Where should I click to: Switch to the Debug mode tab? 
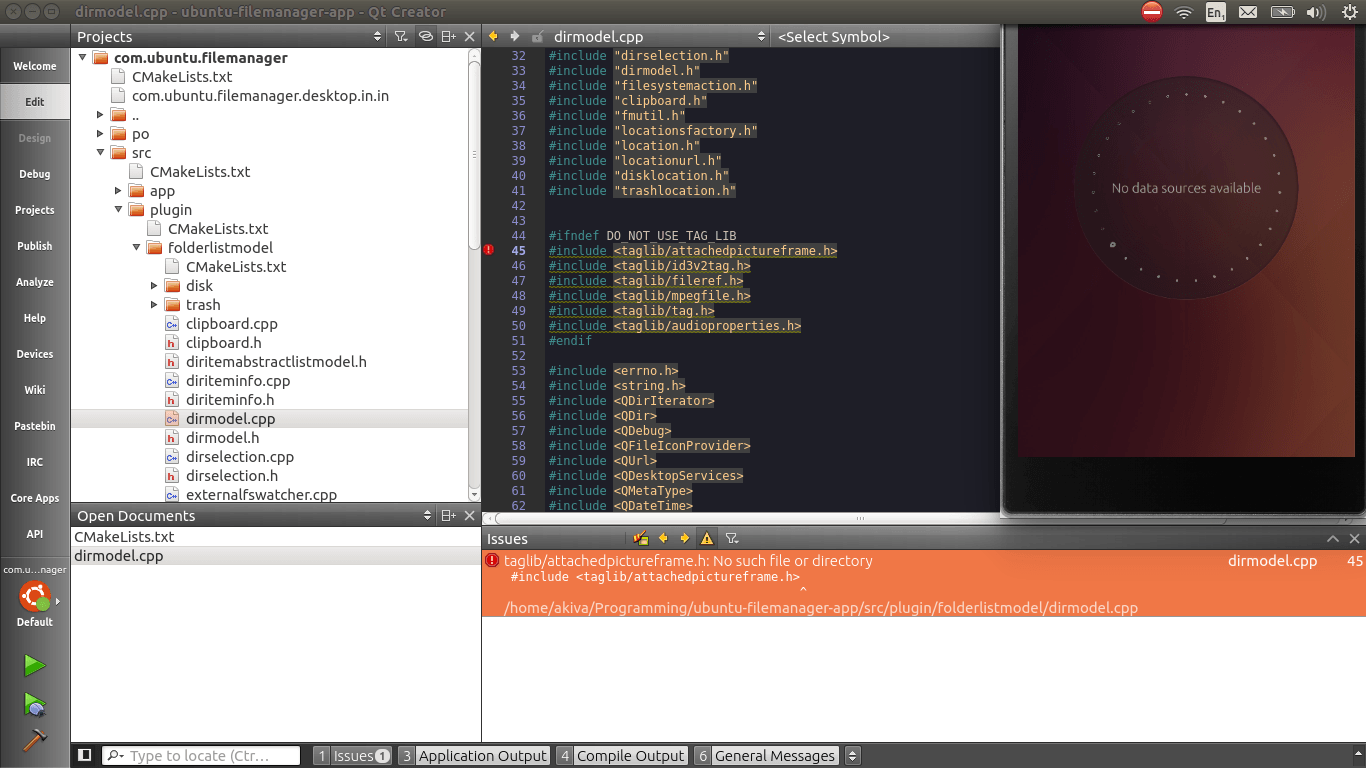[34, 174]
